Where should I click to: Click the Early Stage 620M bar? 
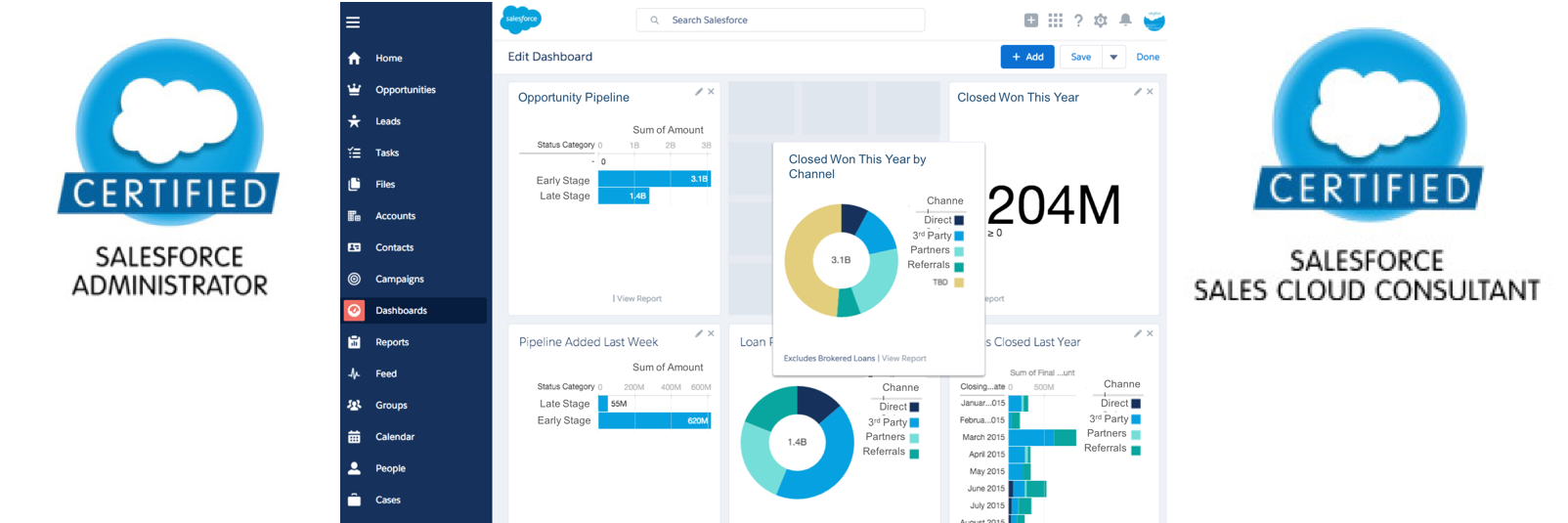coord(654,420)
